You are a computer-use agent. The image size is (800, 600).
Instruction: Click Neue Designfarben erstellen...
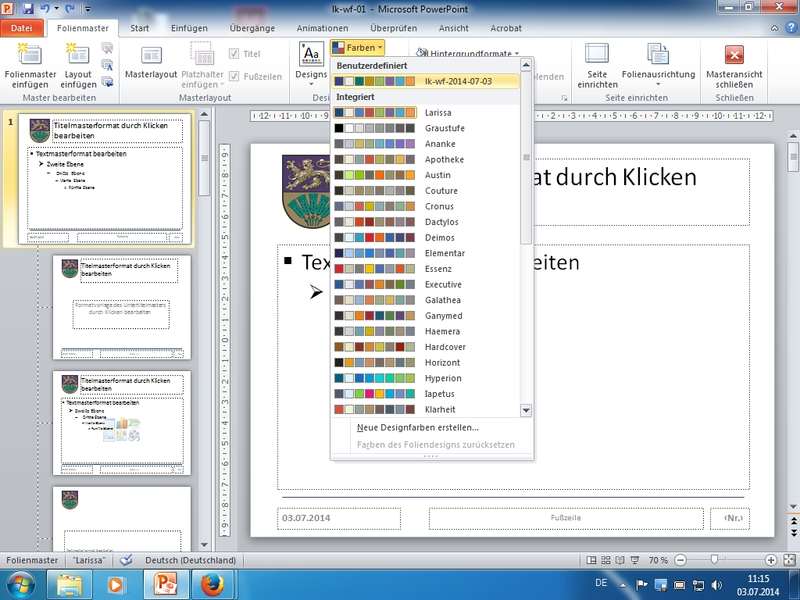click(x=417, y=427)
